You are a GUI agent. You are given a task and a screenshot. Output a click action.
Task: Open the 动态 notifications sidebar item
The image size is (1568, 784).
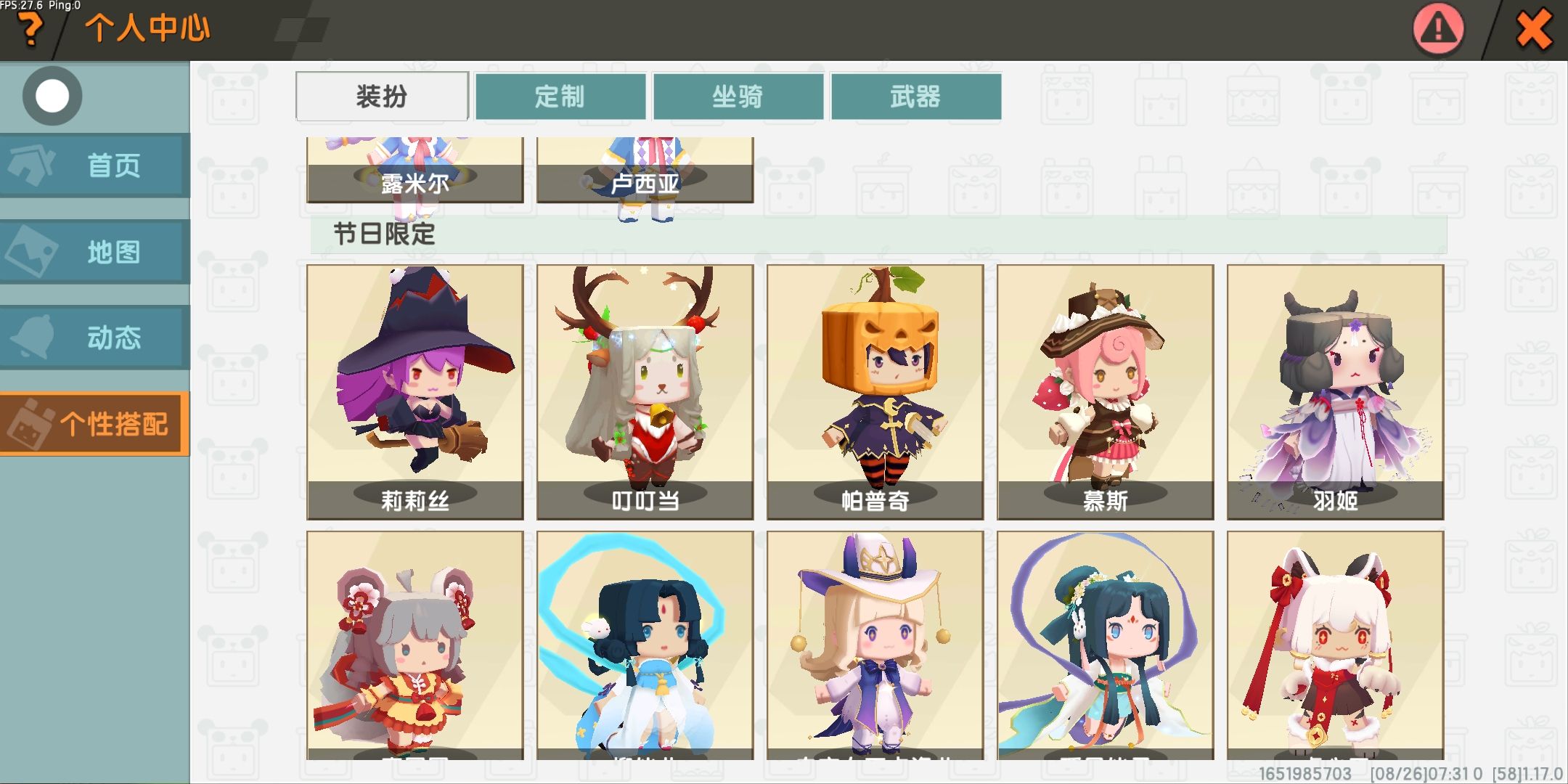[x=94, y=338]
